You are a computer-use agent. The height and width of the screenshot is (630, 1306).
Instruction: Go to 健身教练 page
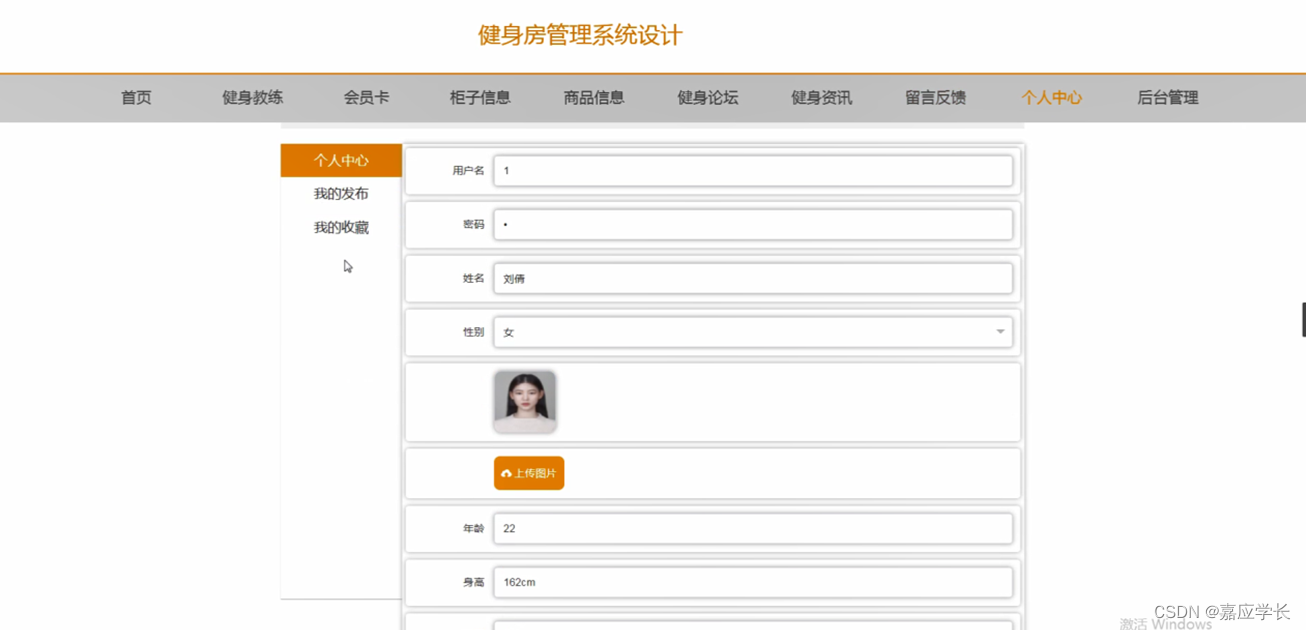tap(252, 98)
